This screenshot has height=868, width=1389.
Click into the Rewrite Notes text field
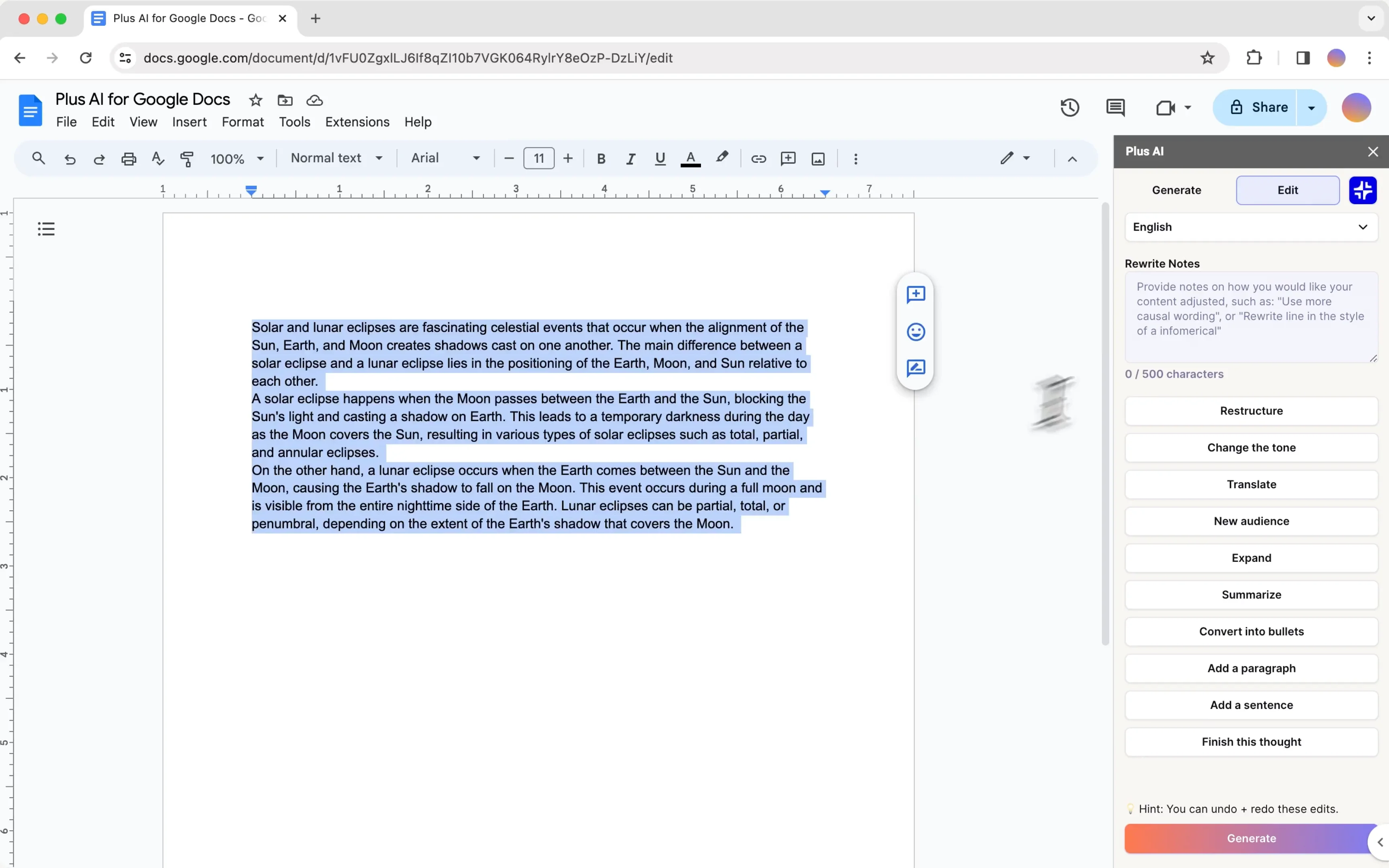click(x=1251, y=317)
